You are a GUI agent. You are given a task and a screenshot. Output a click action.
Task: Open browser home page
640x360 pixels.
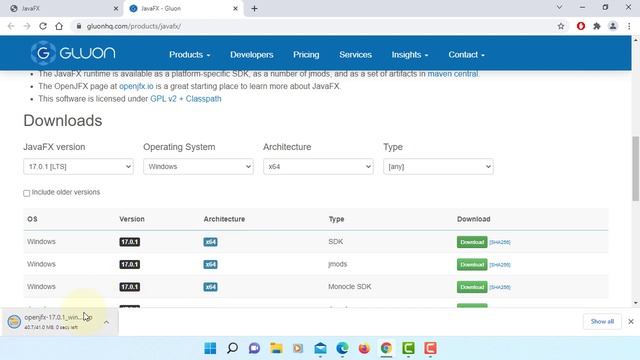59,26
